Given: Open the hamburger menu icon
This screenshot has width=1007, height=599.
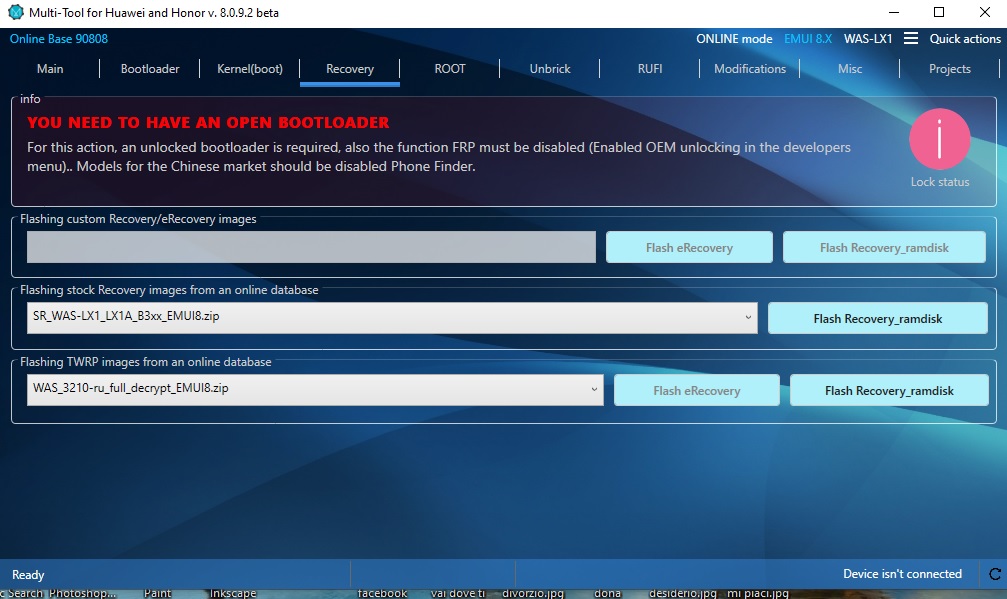Looking at the screenshot, I should point(911,39).
